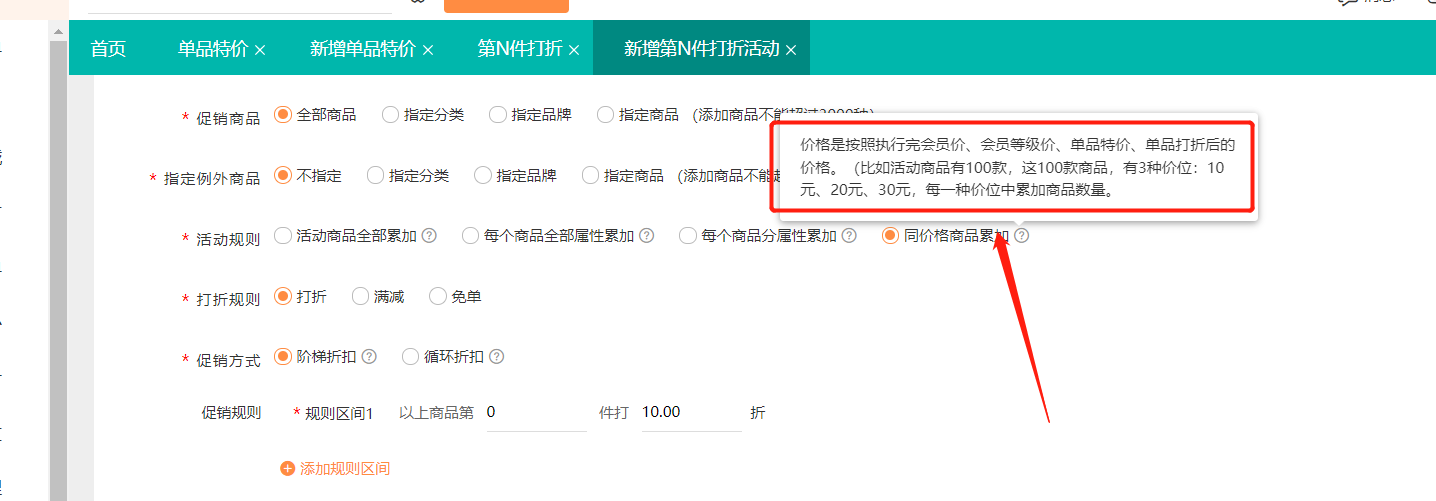Select 指定分类 for 促销商品

pos(390,115)
